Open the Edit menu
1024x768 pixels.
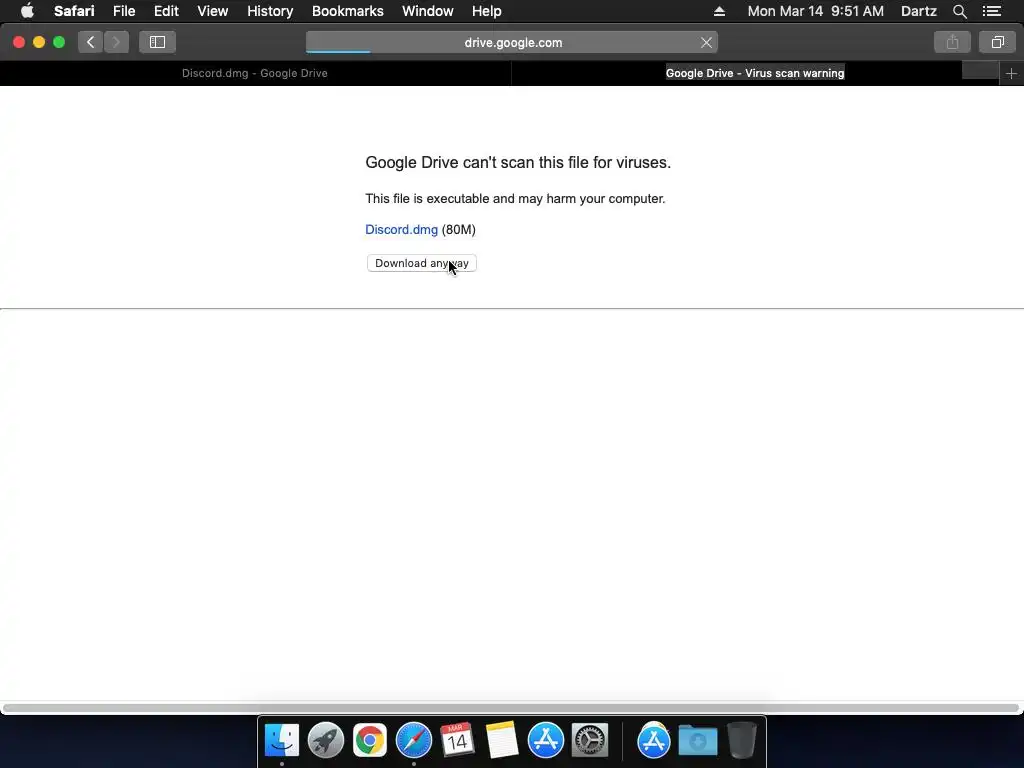tap(166, 11)
